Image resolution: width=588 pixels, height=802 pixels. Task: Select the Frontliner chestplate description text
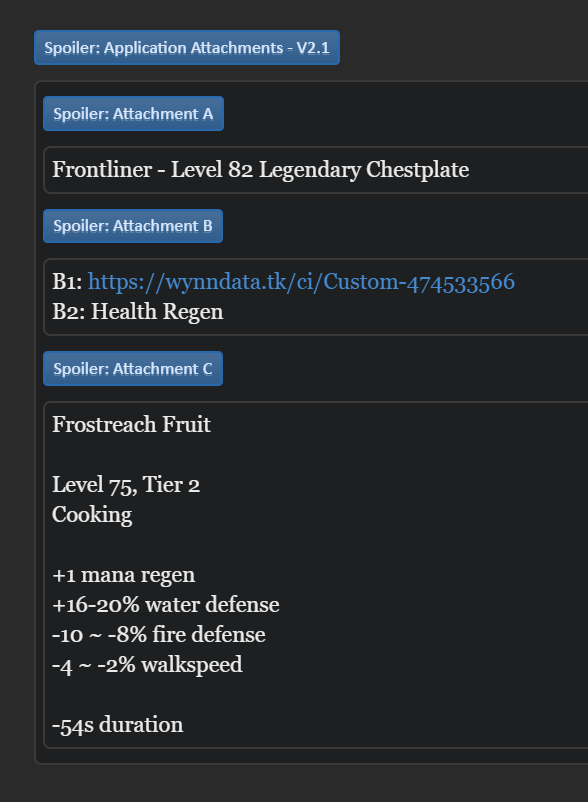point(260,170)
